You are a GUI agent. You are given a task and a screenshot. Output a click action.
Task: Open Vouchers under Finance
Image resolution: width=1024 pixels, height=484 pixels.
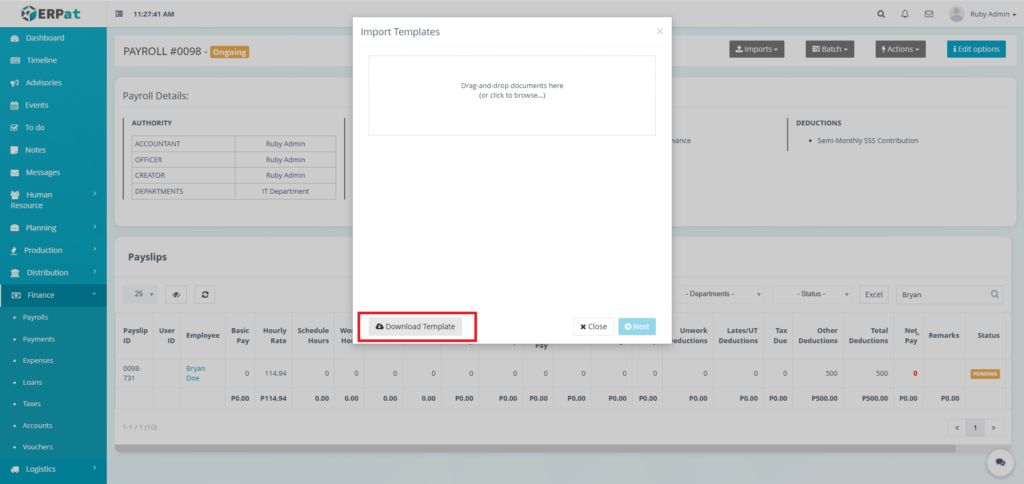(38, 447)
